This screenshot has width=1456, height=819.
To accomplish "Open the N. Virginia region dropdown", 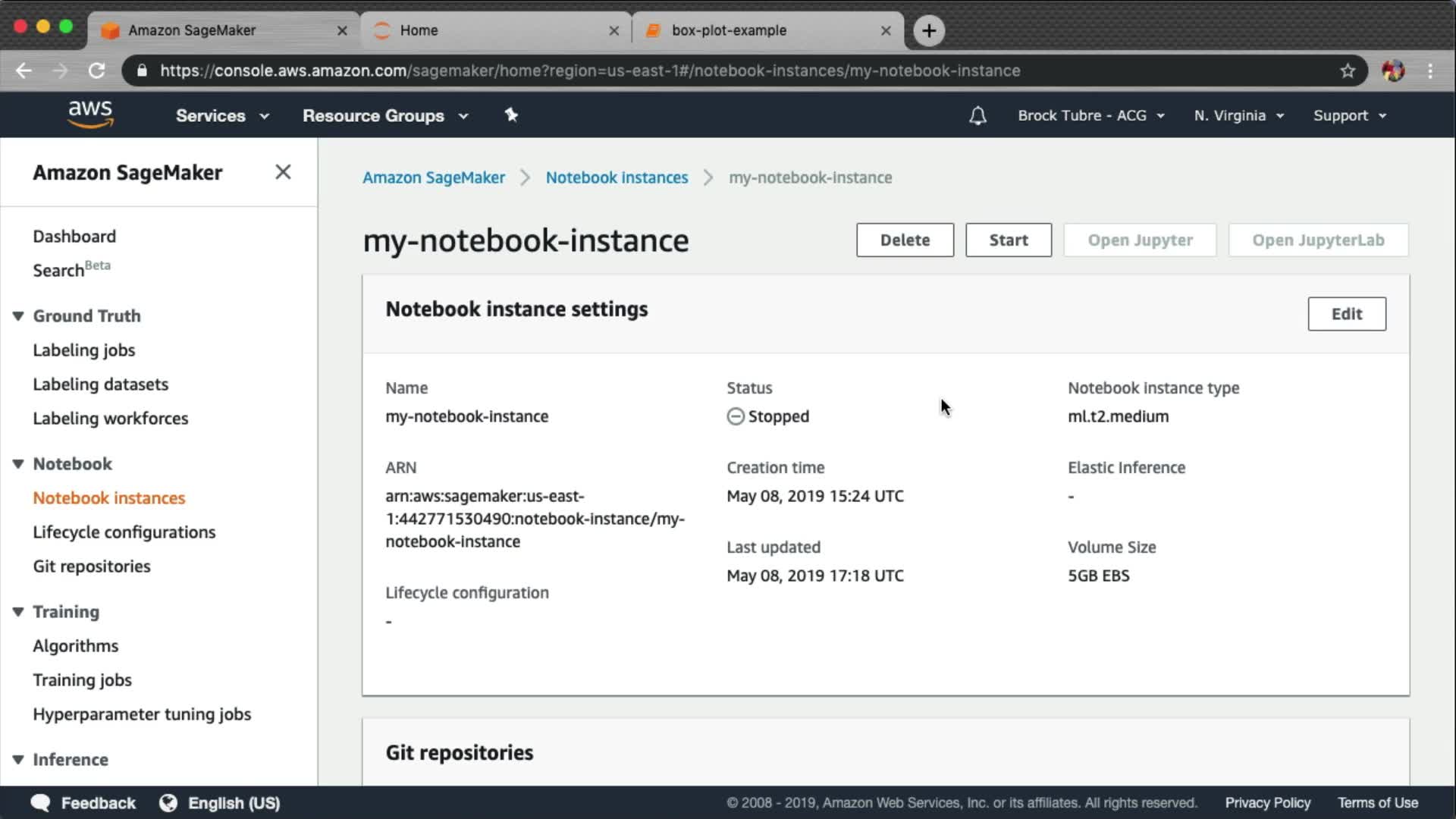I will pos(1238,115).
